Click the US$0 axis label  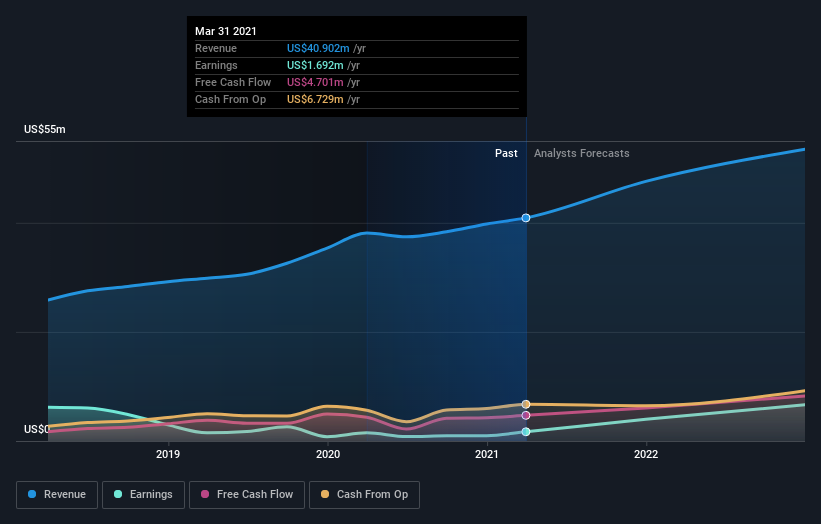coord(37,429)
